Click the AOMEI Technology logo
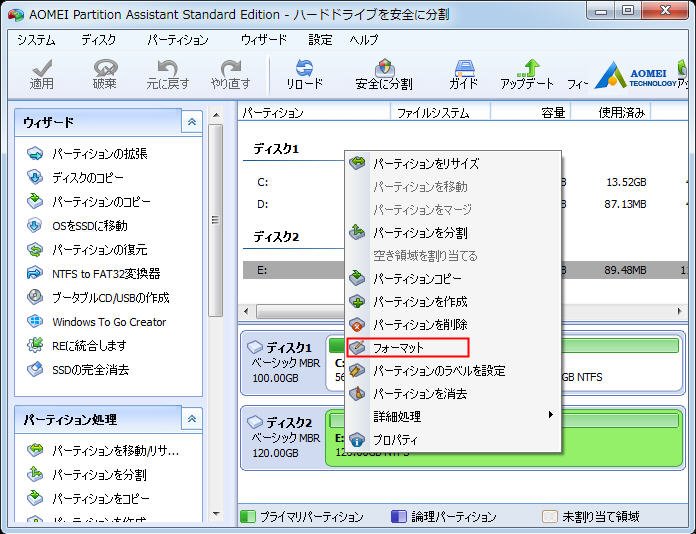Screen dimensions: 696x534 [x=635, y=75]
